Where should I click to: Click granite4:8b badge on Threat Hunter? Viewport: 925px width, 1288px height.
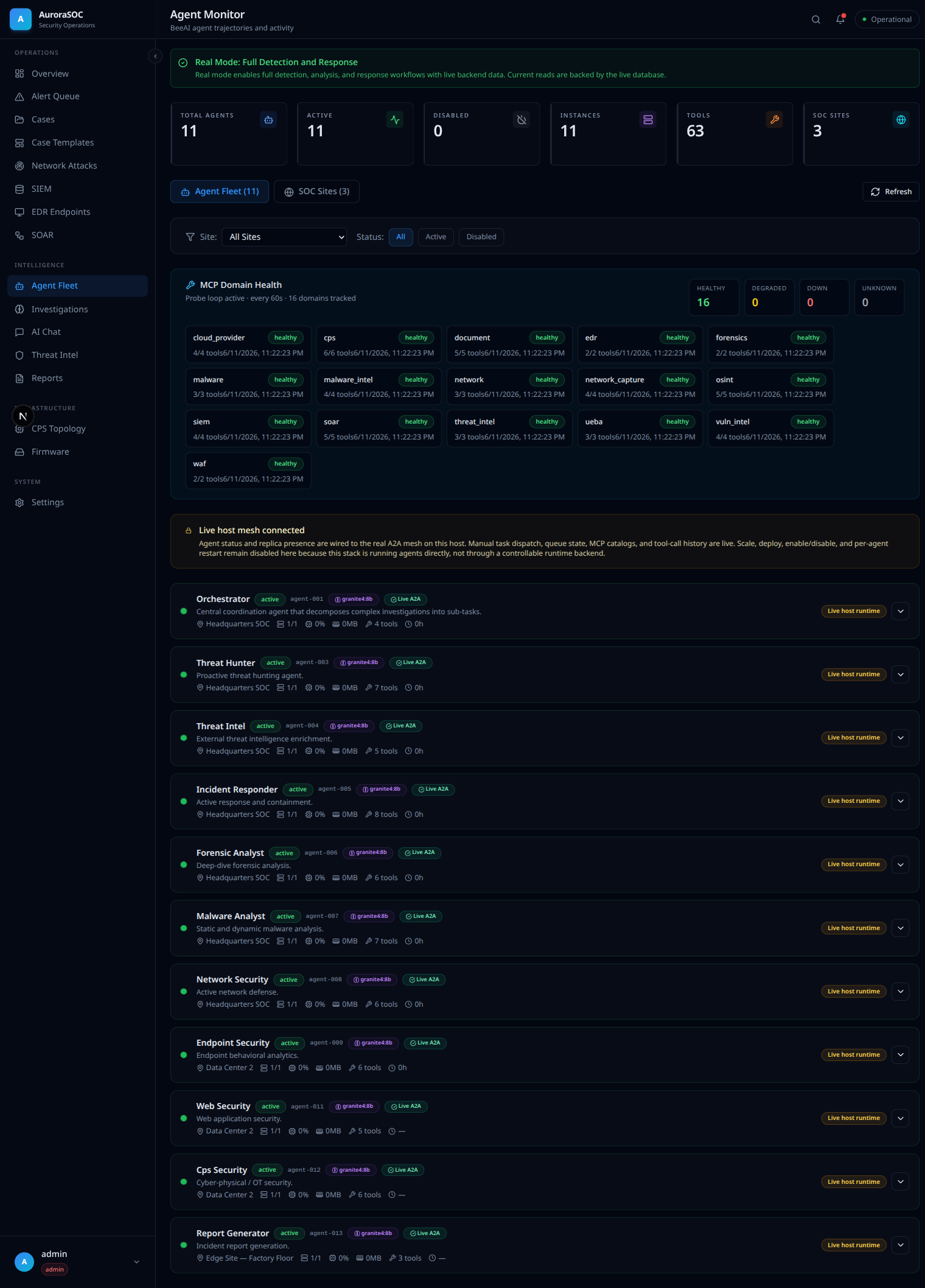(x=359, y=663)
